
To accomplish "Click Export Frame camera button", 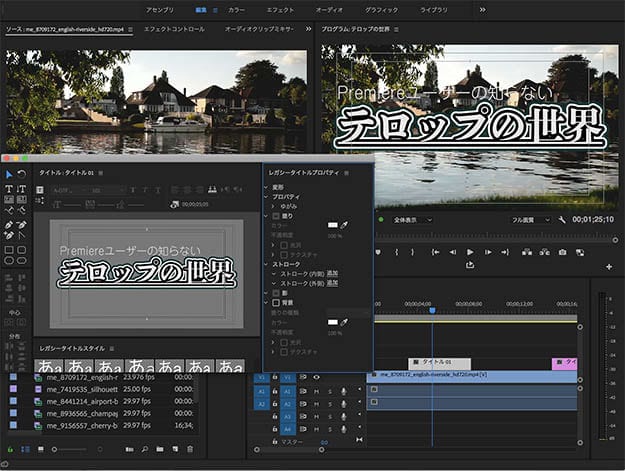I will pos(562,252).
